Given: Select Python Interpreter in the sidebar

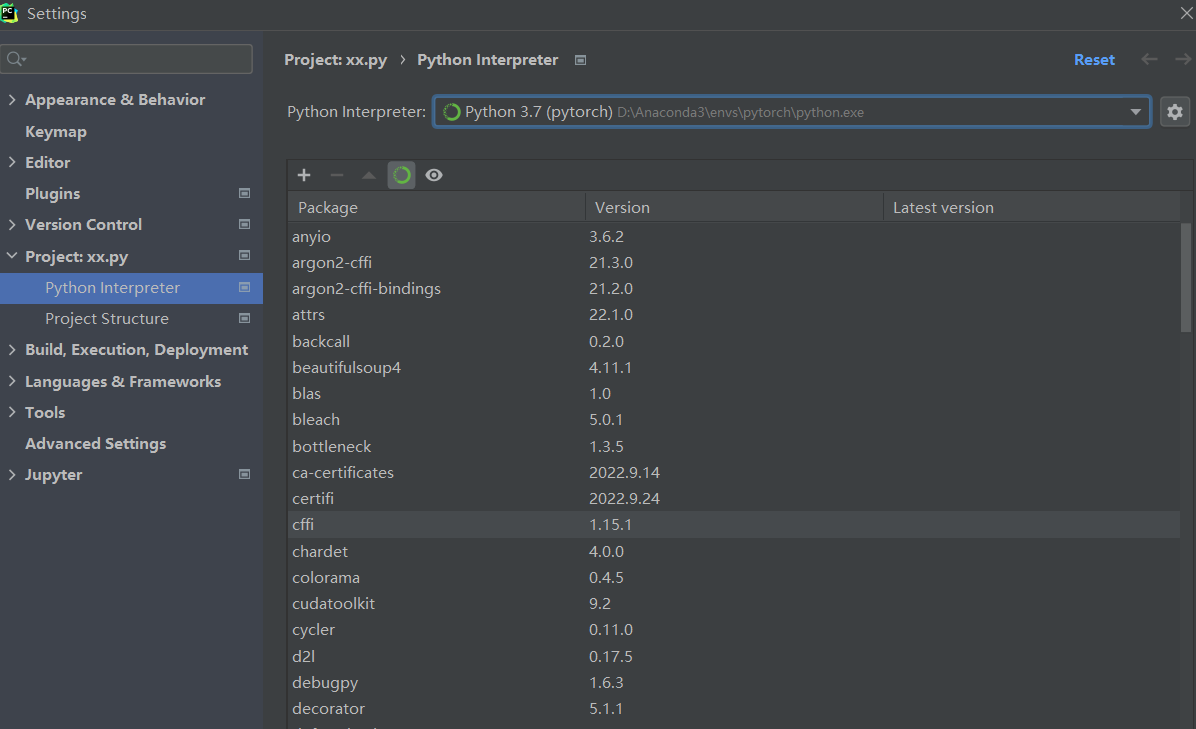Looking at the screenshot, I should point(131,288).
